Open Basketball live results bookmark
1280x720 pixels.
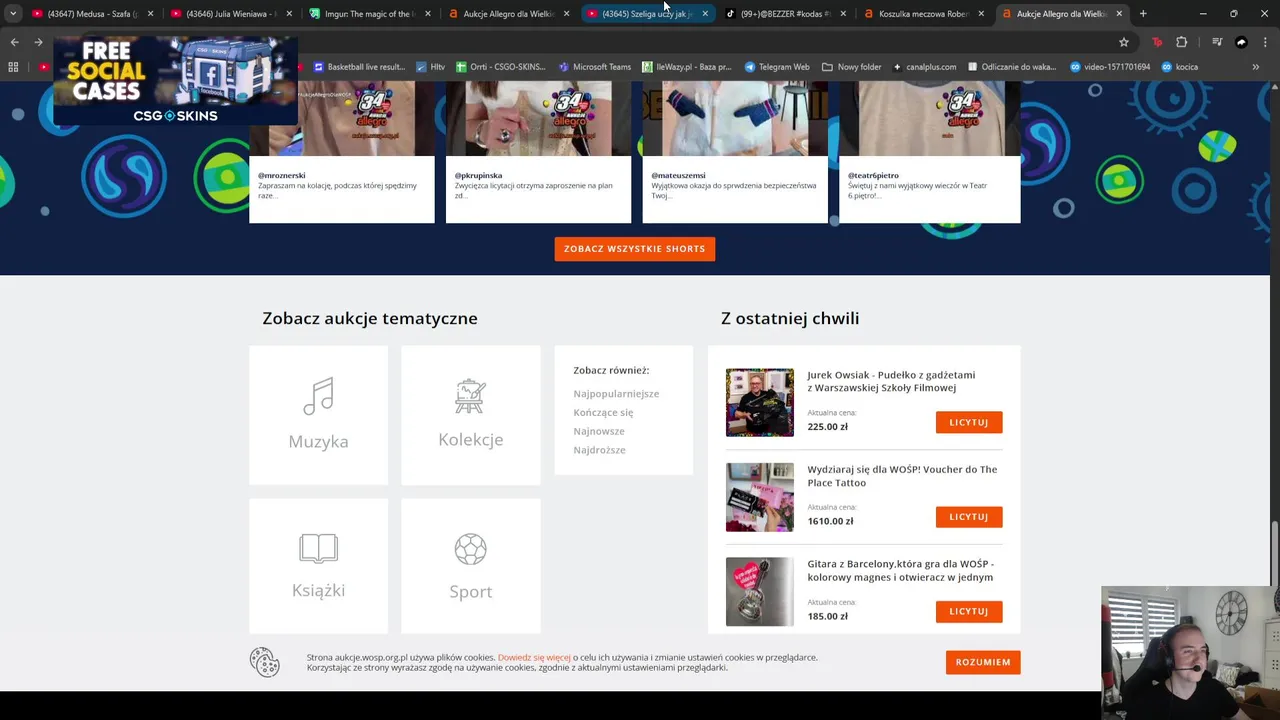click(x=359, y=67)
